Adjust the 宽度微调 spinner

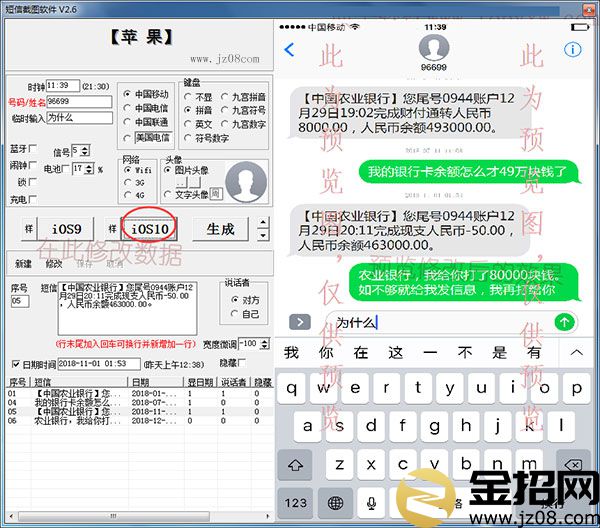coord(264,344)
